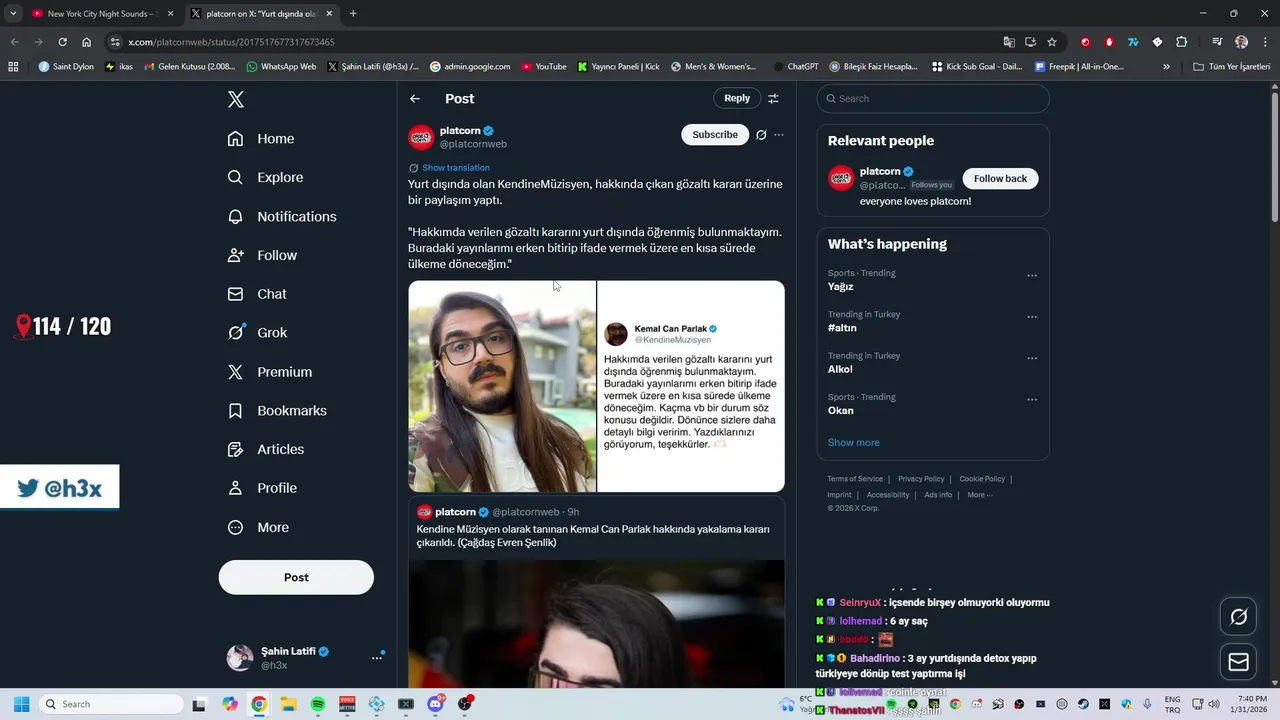Open options for the Alkol trend
This screenshot has height=720, width=1280.
[x=1032, y=358]
